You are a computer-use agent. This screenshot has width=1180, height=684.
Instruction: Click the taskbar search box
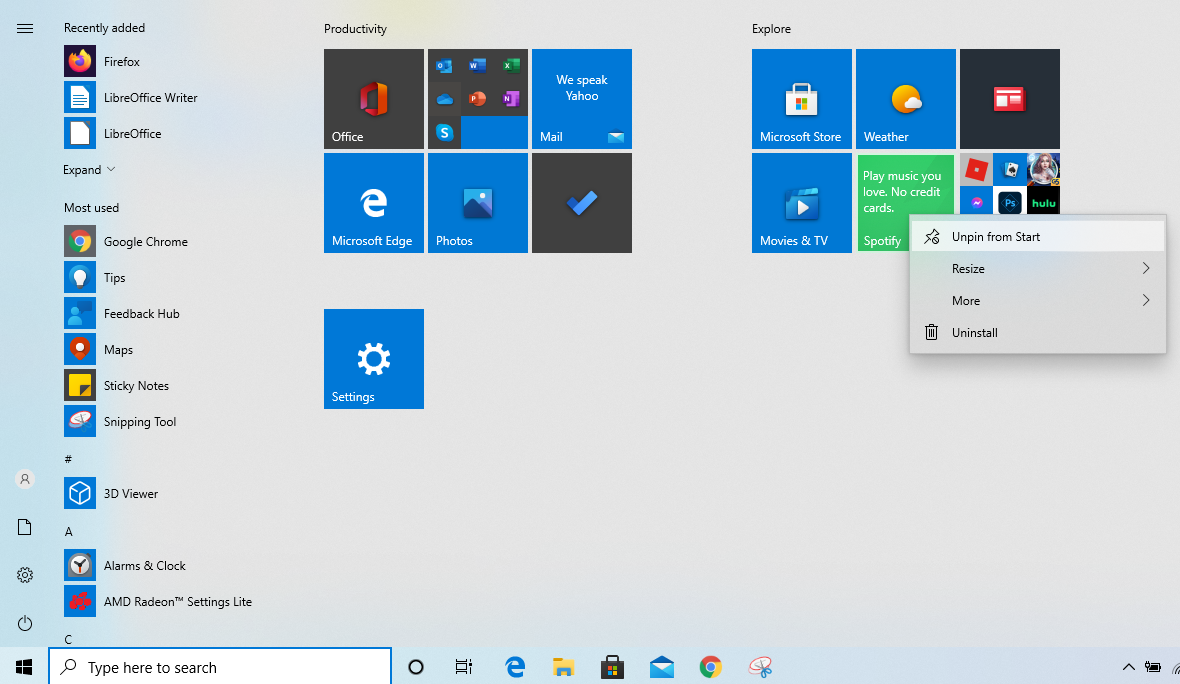220,667
